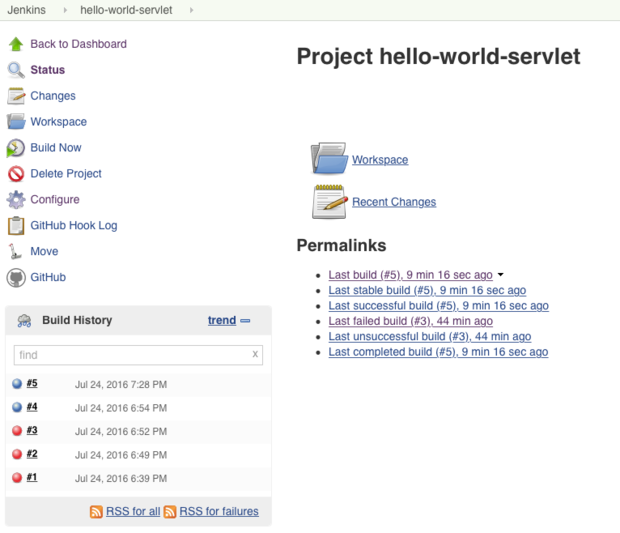Click the Build History panel title
This screenshot has width=620, height=533.
(x=77, y=320)
